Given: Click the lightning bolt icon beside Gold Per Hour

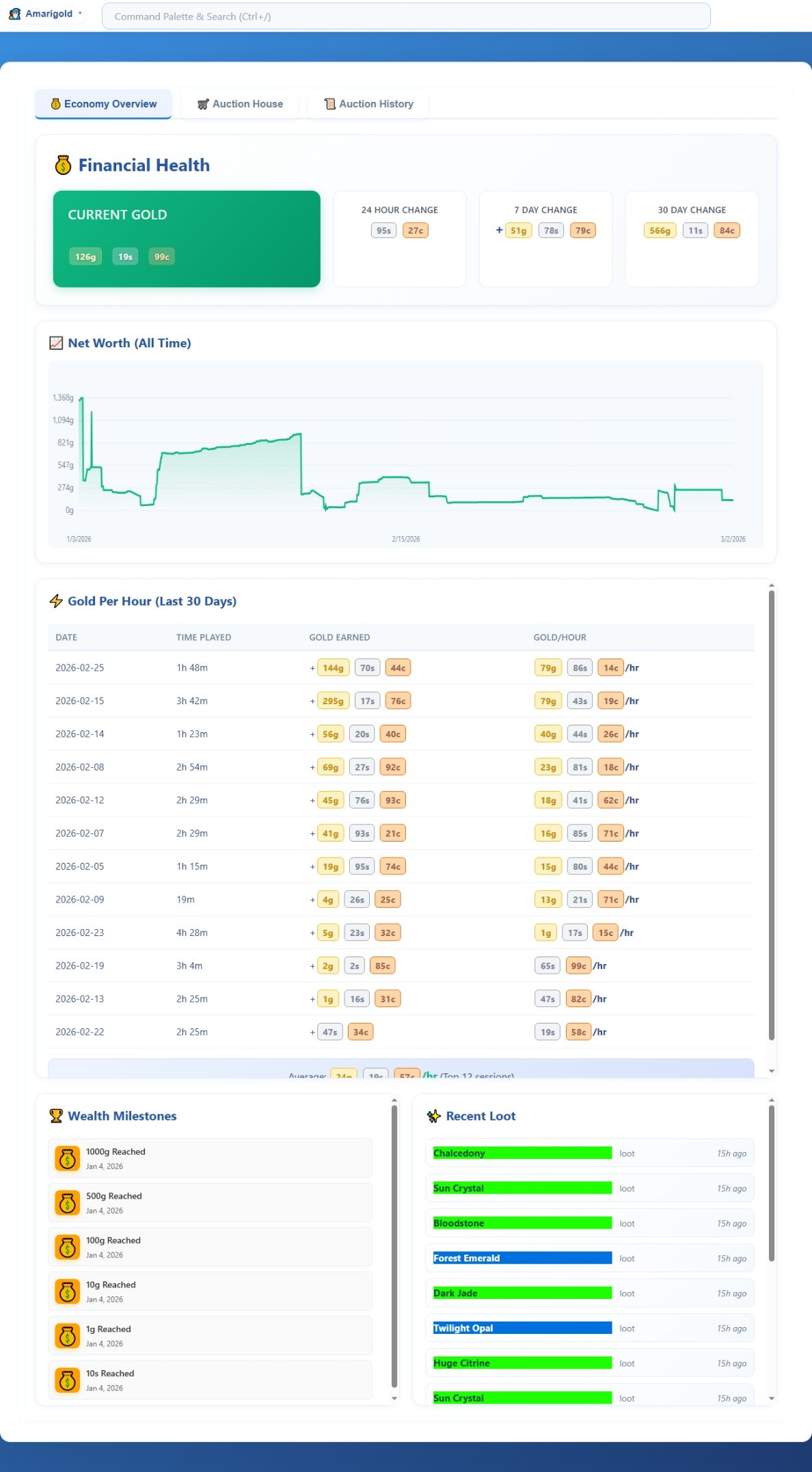Looking at the screenshot, I should 56,601.
